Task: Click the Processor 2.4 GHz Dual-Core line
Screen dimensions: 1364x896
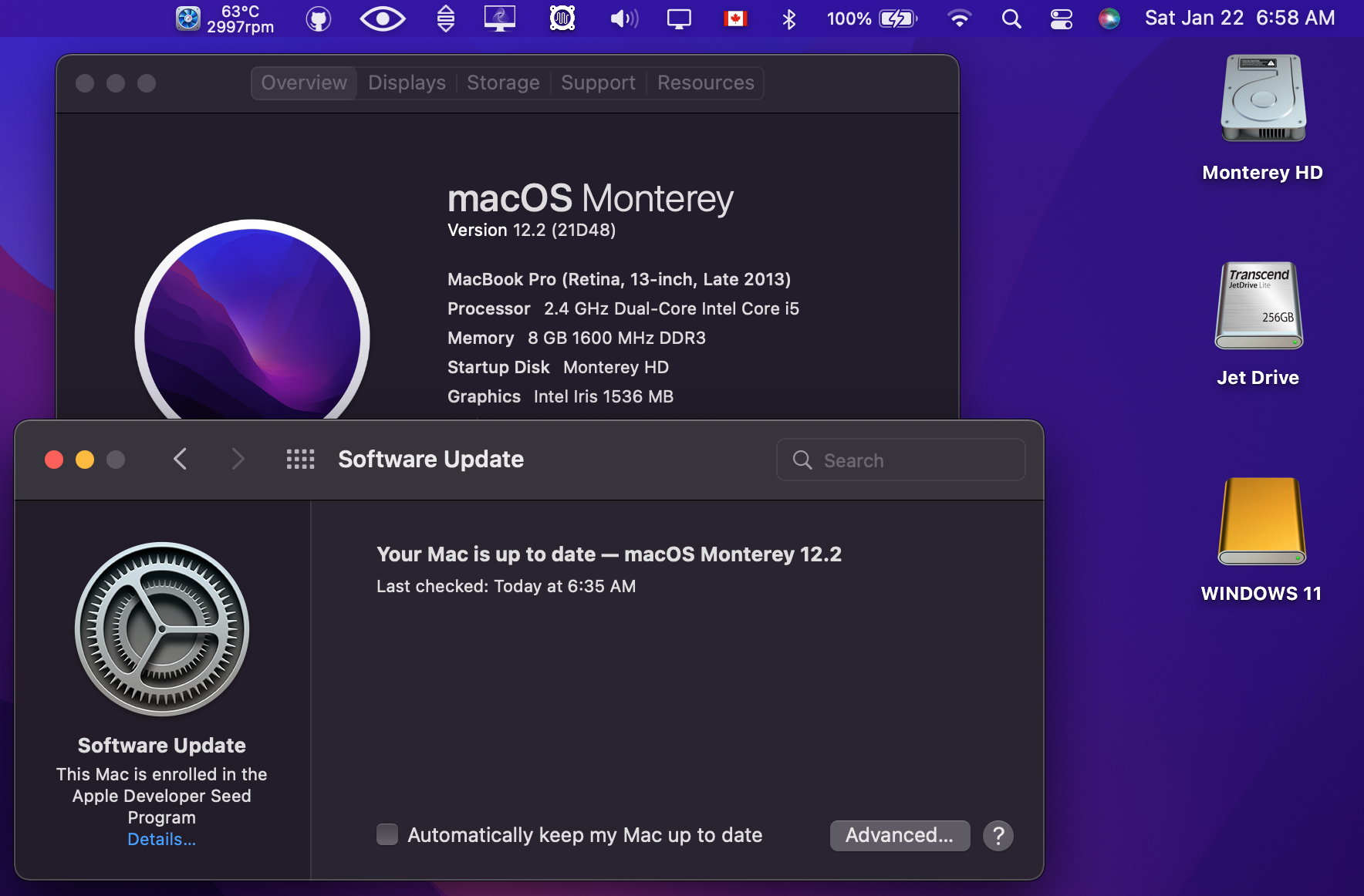Action: (x=623, y=309)
